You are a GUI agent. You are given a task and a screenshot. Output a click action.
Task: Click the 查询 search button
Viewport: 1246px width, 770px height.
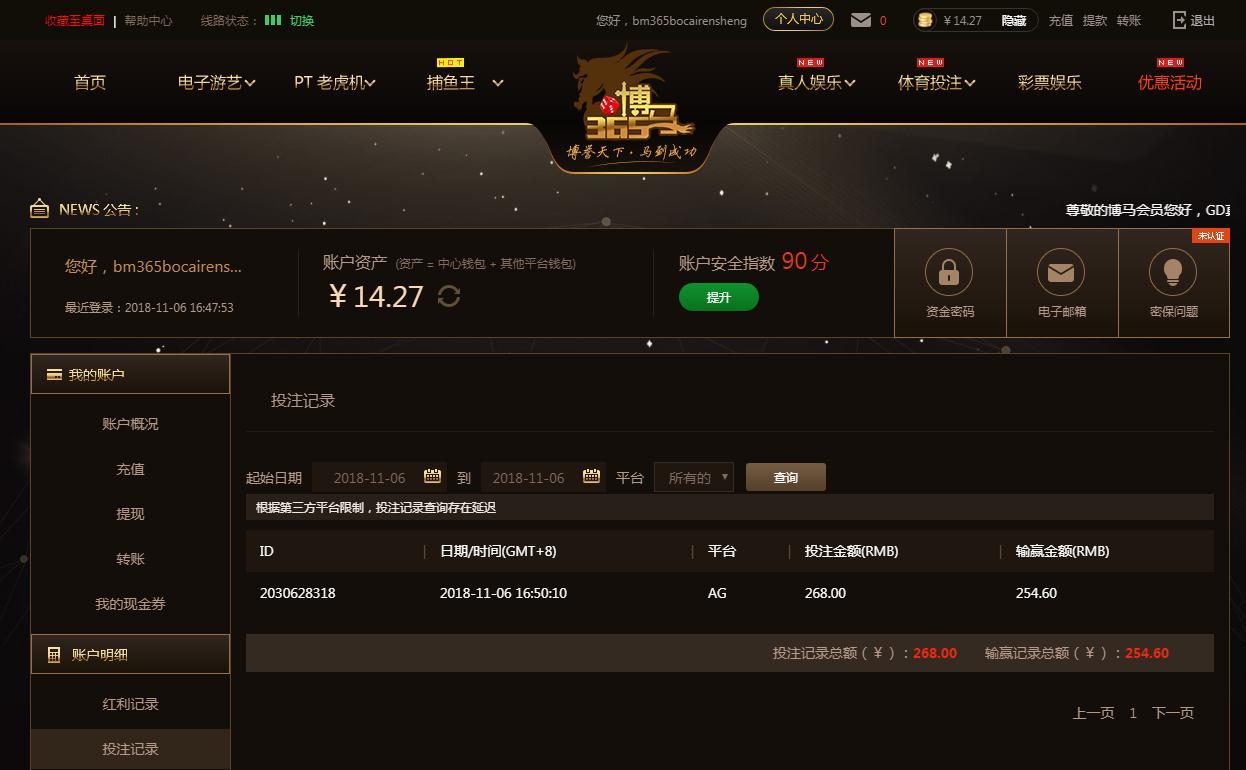click(786, 477)
